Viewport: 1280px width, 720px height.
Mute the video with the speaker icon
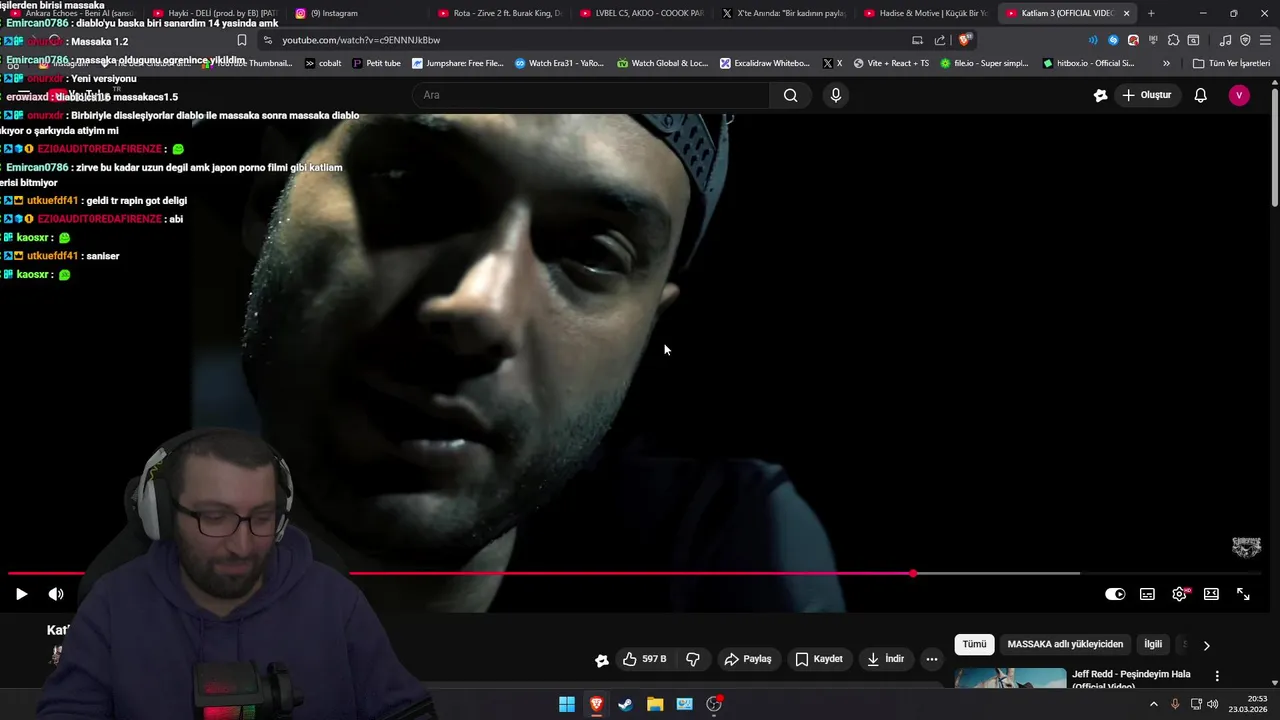56,594
